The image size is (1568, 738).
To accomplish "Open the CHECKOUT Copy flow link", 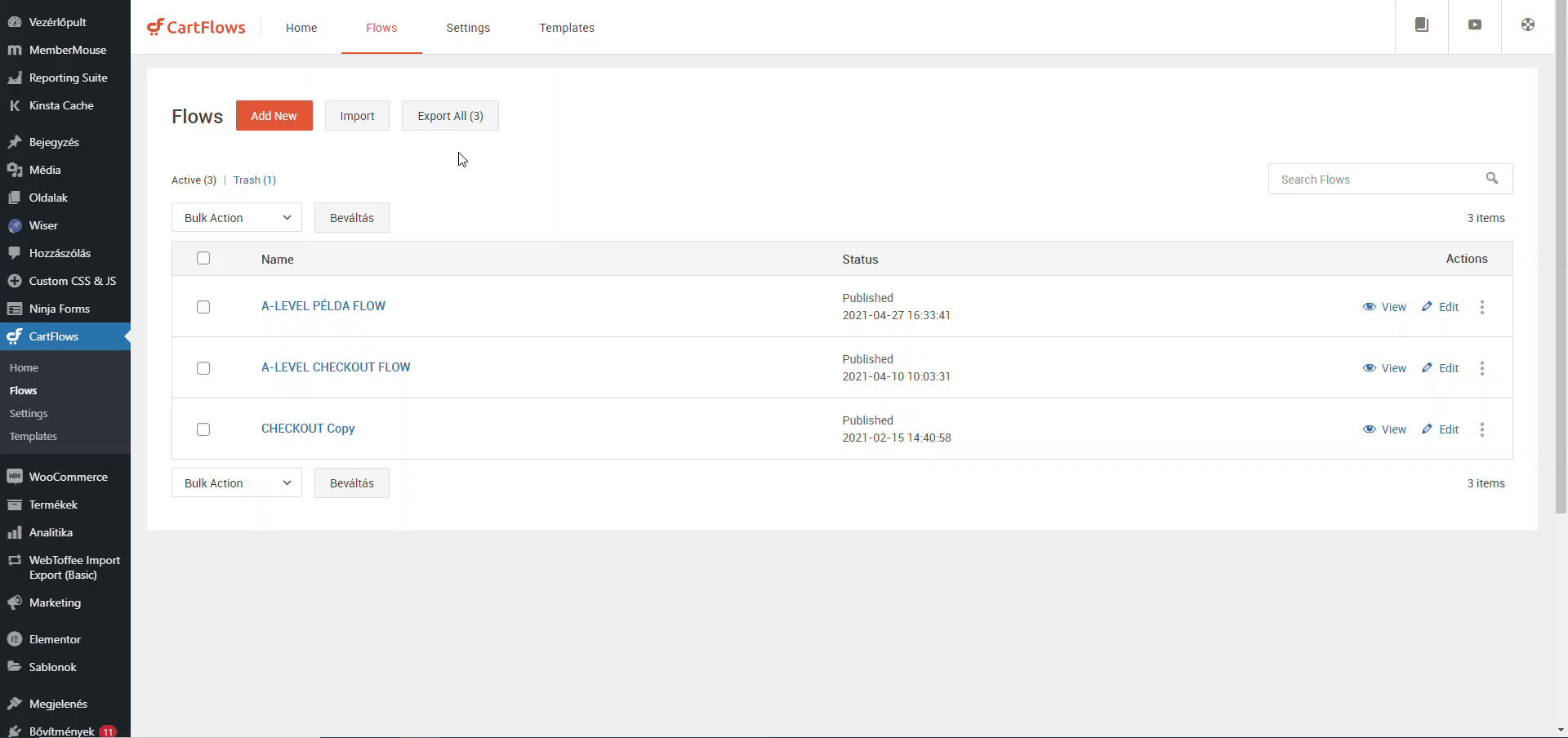I will [308, 429].
